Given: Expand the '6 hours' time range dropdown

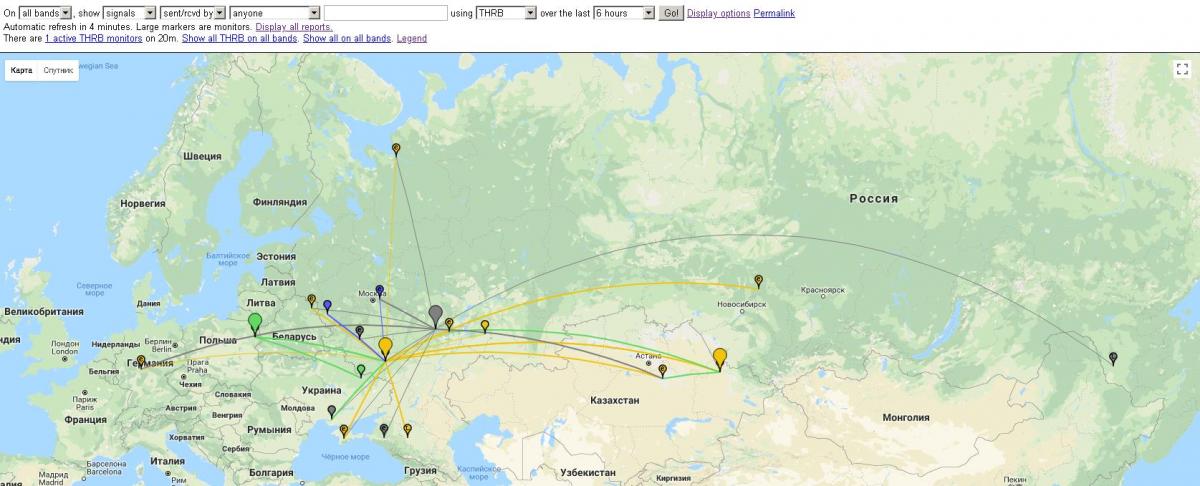Looking at the screenshot, I should pyautogui.click(x=623, y=13).
